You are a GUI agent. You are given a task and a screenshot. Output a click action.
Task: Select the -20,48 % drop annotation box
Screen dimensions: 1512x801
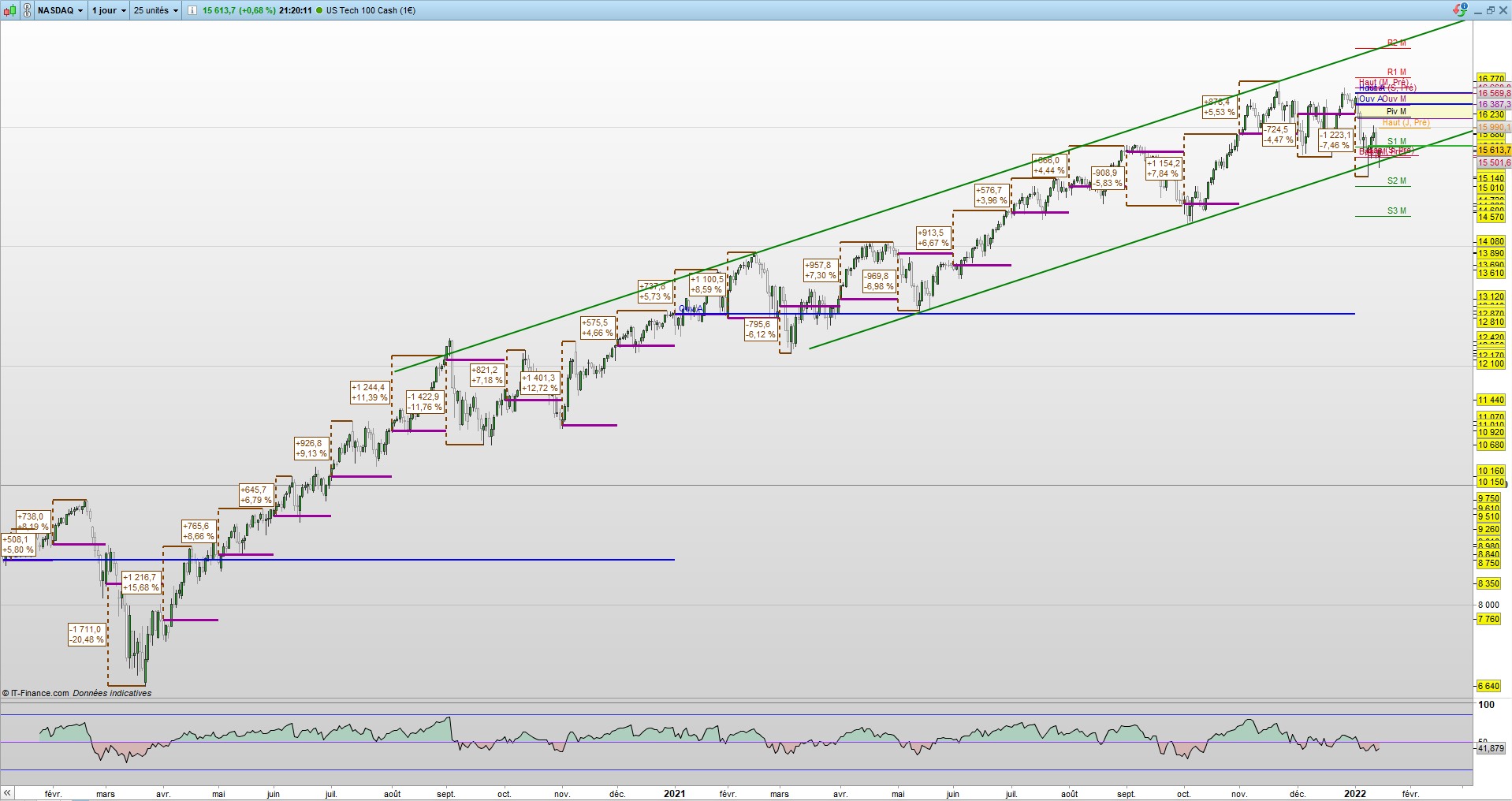pos(86,635)
